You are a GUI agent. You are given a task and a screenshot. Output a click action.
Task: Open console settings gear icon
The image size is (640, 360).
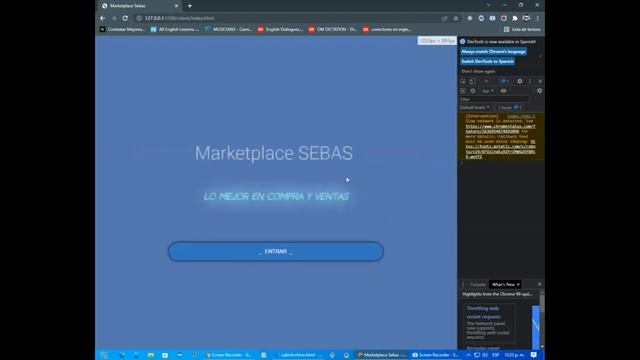tap(539, 91)
